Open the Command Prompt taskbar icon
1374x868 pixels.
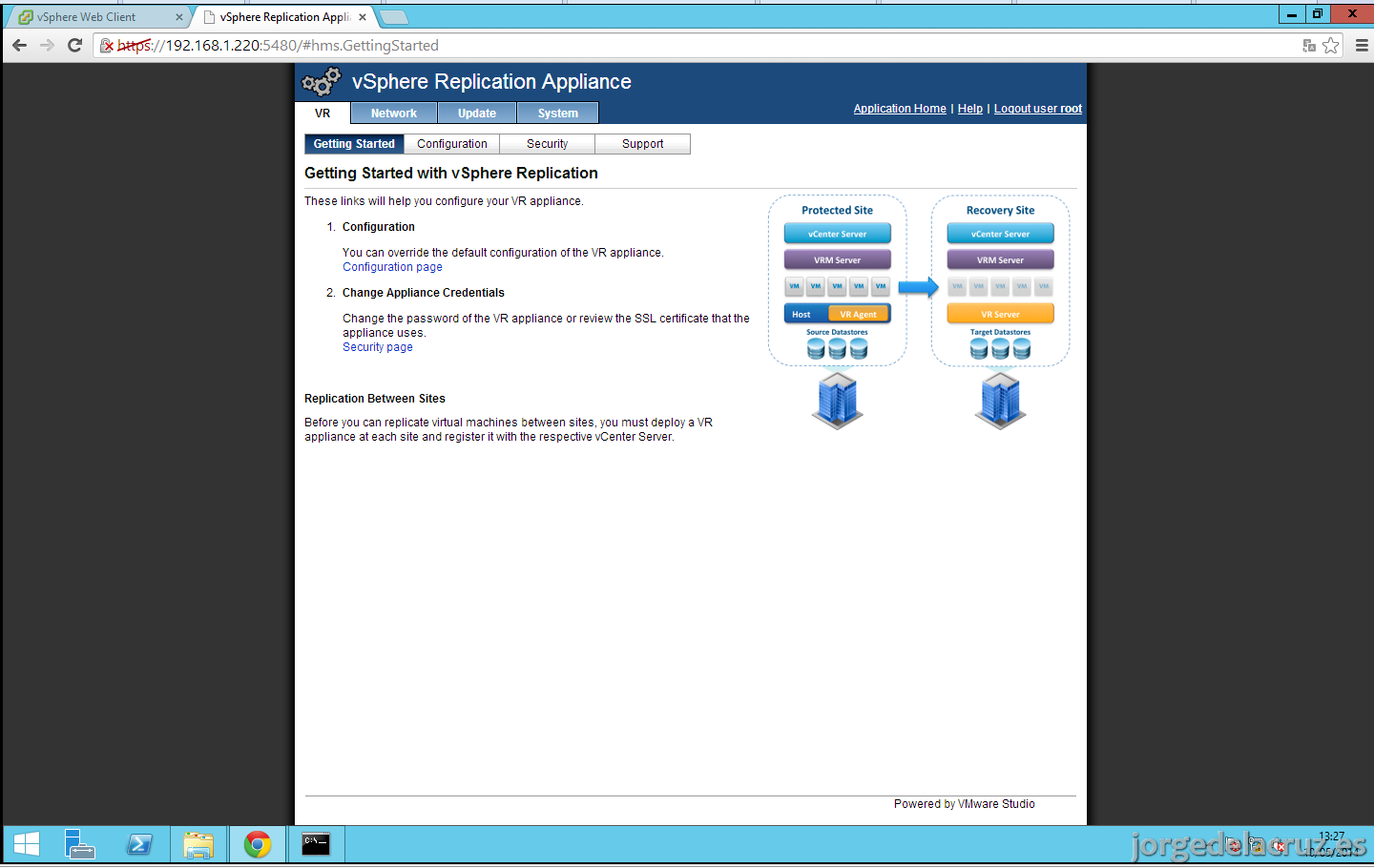point(316,844)
